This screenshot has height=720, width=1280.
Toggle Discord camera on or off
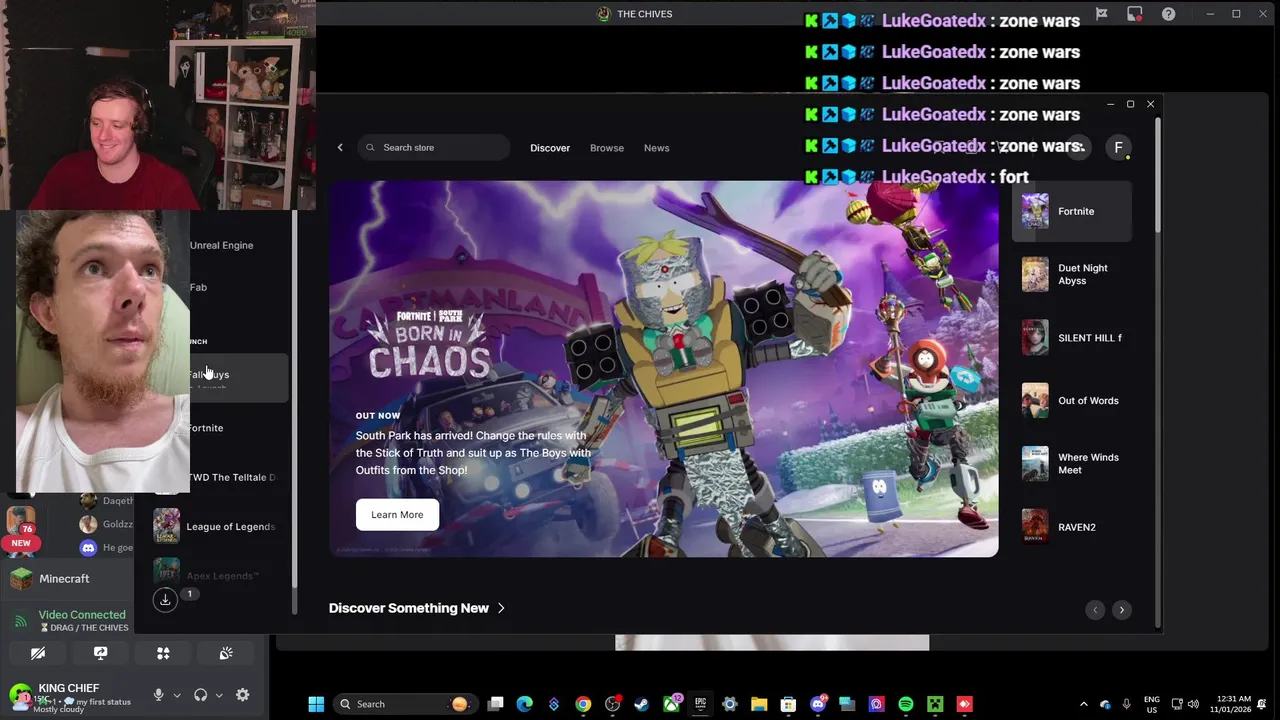37,654
